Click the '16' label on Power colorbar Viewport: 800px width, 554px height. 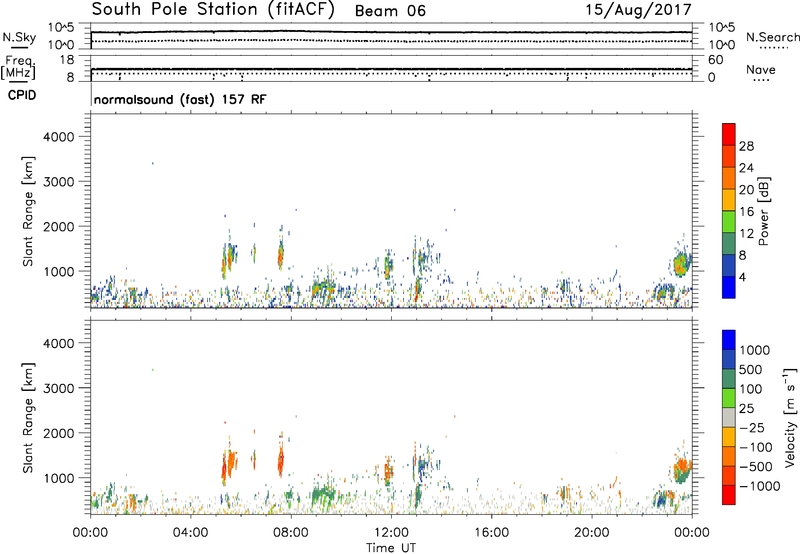click(x=746, y=211)
